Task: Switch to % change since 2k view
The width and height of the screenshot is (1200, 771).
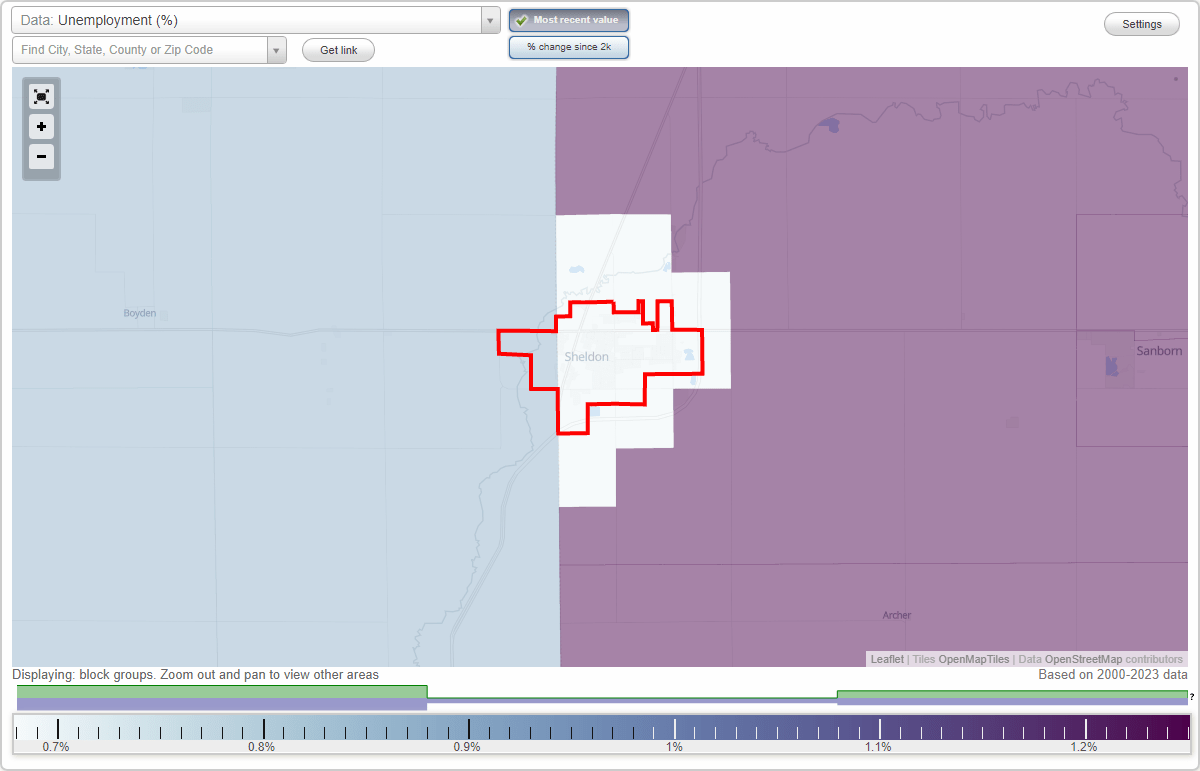Action: point(568,46)
